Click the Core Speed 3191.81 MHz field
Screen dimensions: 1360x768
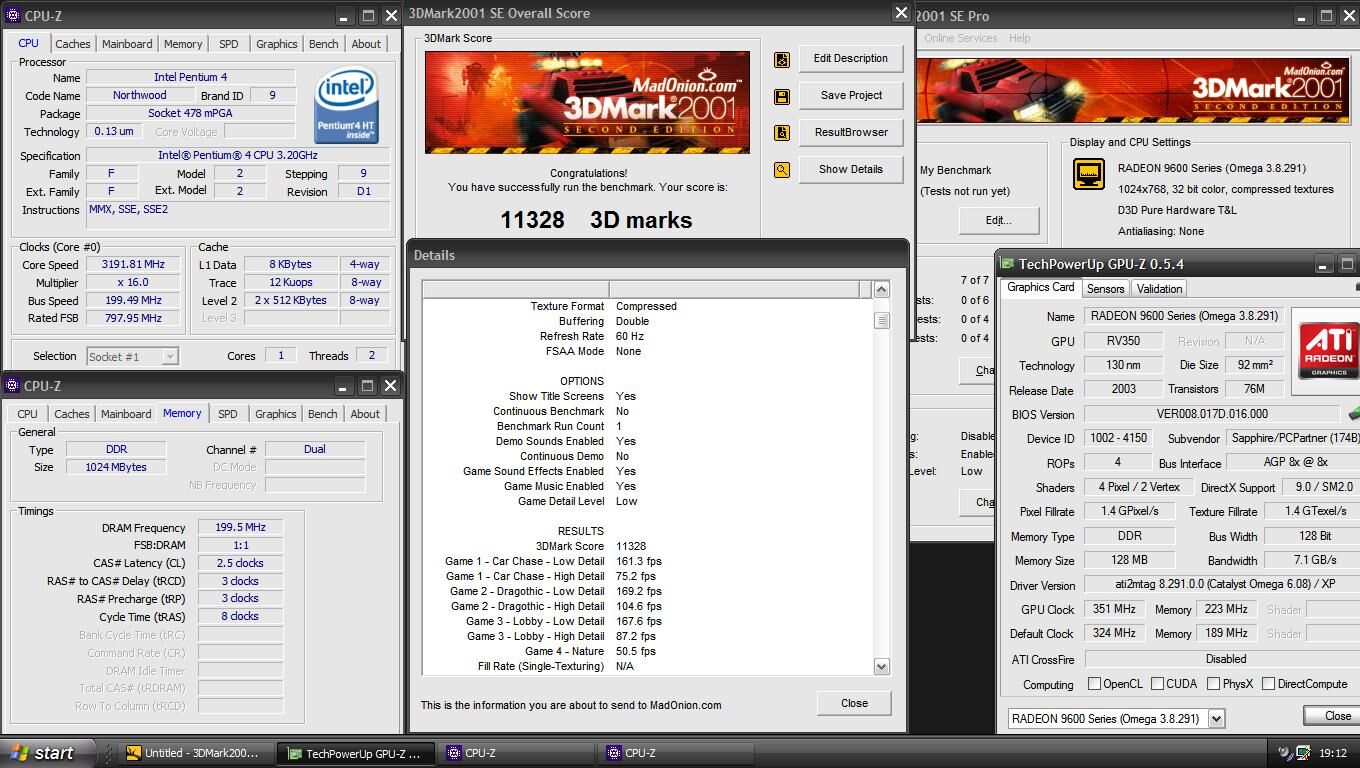[x=133, y=265]
